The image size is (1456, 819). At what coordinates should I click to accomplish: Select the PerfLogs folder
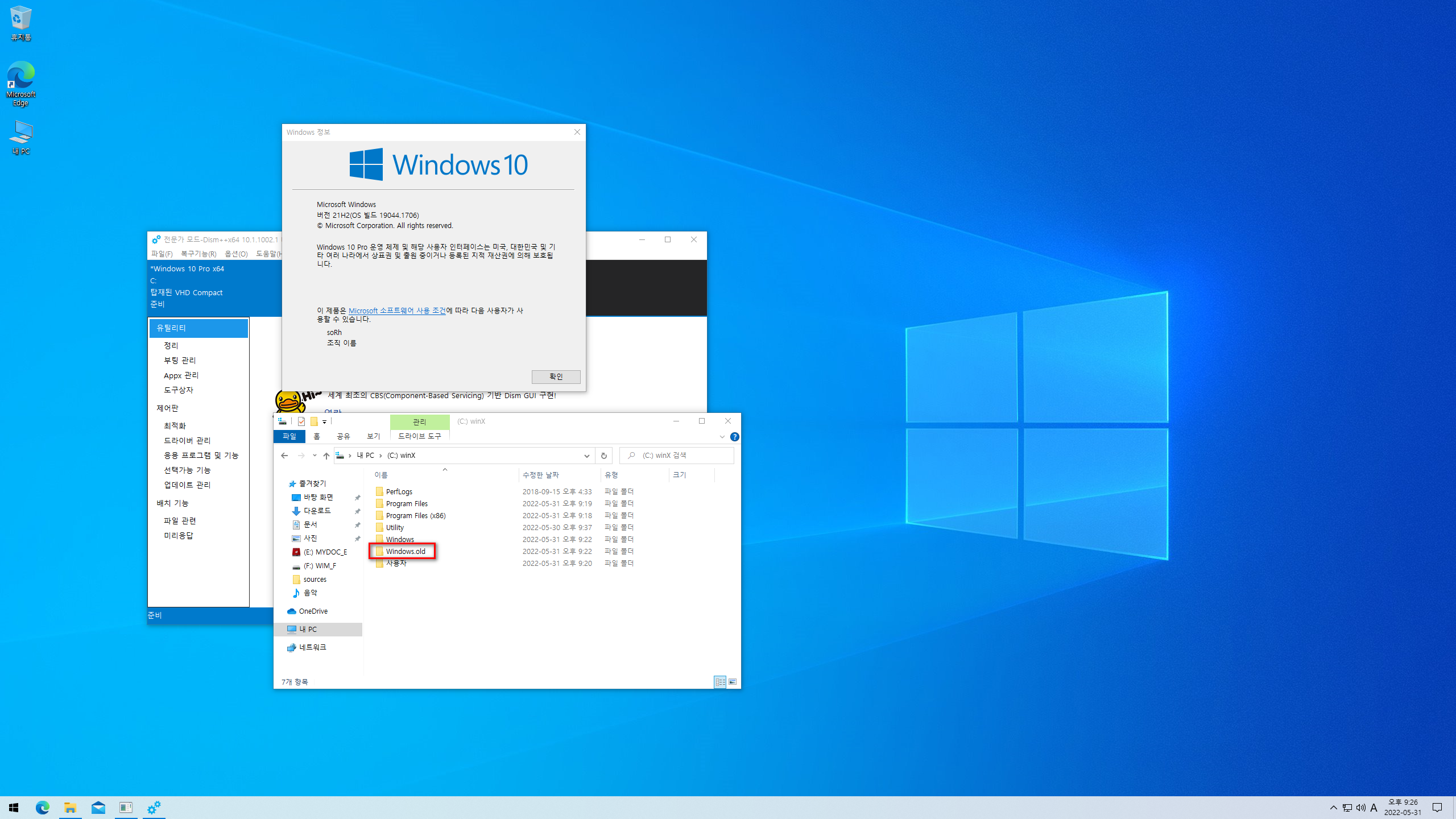point(399,491)
